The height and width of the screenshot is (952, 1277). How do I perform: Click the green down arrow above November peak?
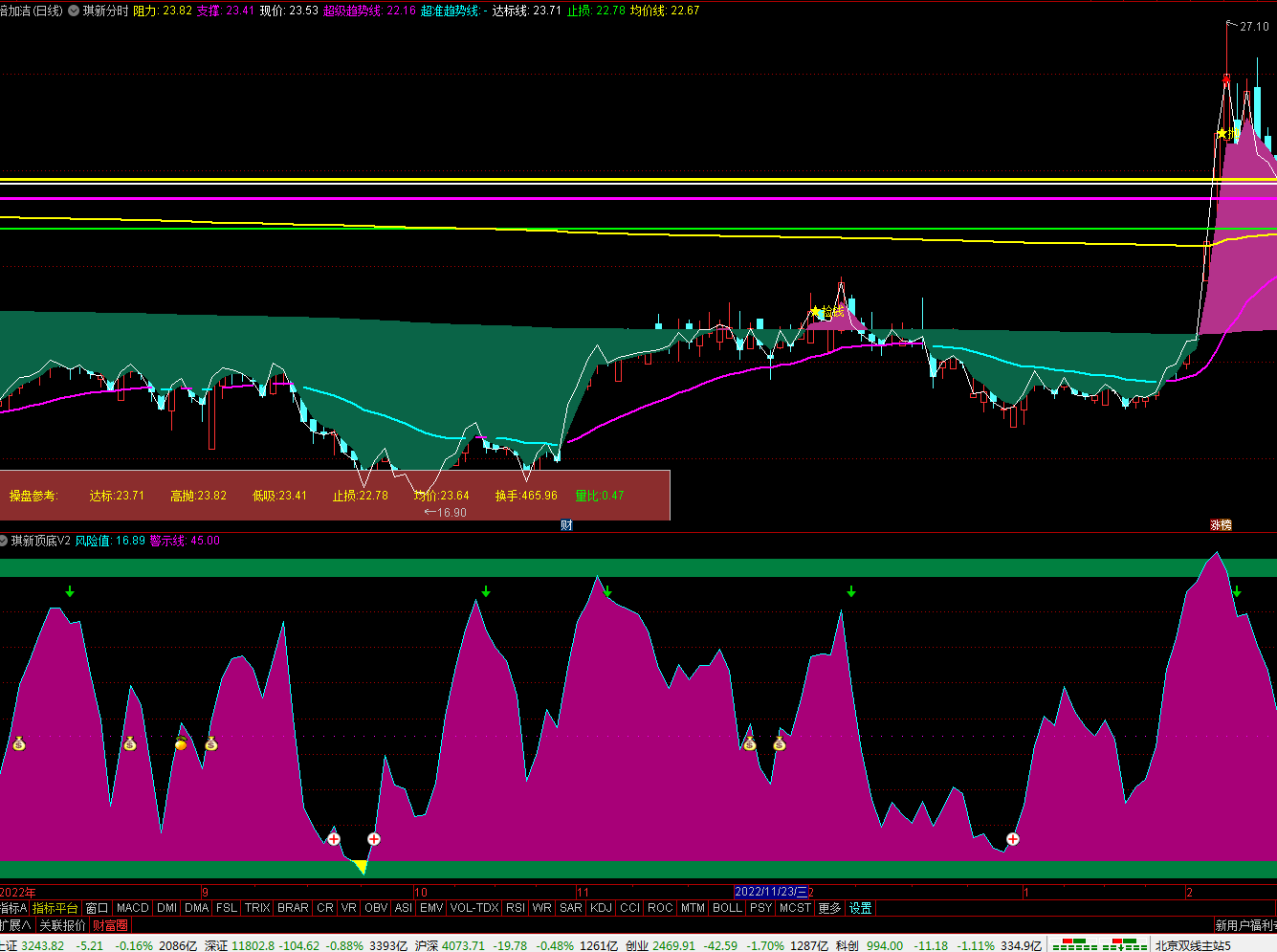point(607,591)
